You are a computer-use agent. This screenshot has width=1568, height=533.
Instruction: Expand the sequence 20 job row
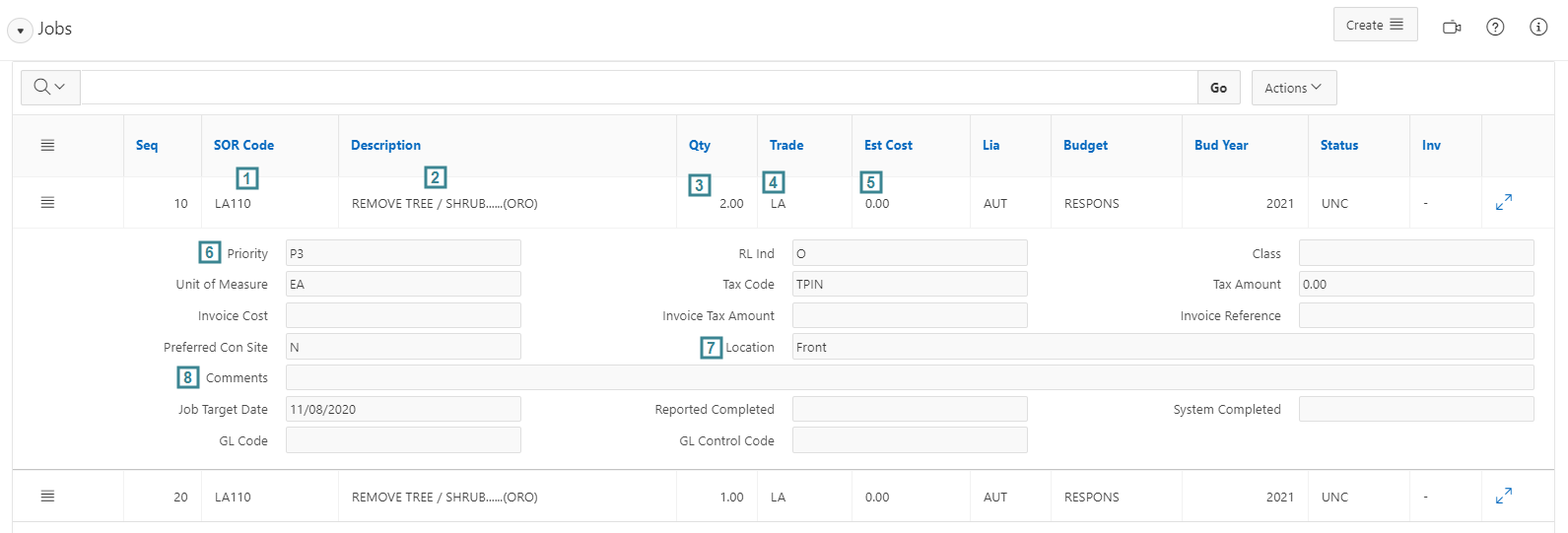point(1504,497)
